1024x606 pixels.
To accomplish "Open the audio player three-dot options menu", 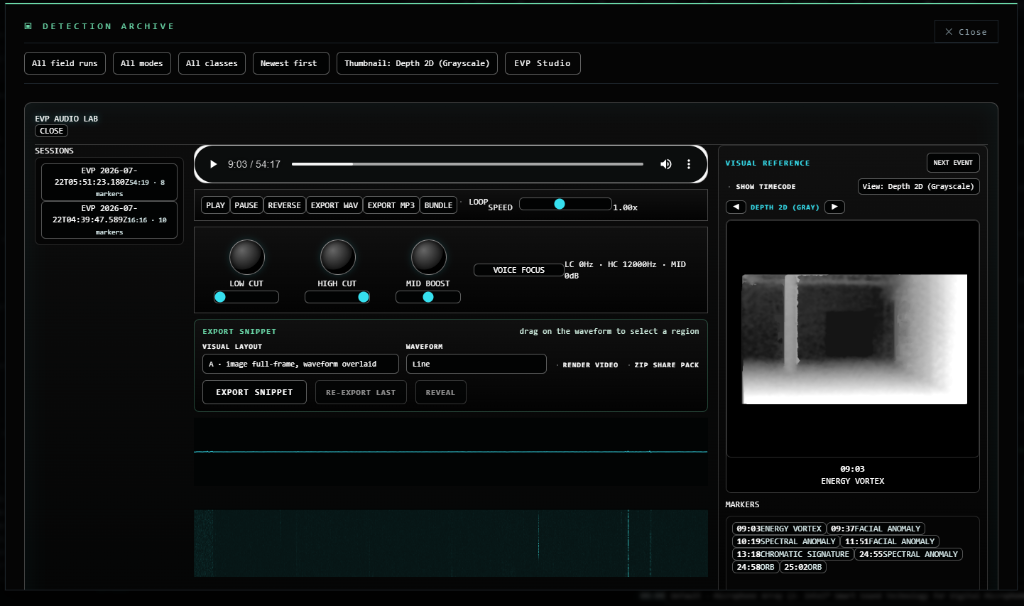I will (688, 164).
